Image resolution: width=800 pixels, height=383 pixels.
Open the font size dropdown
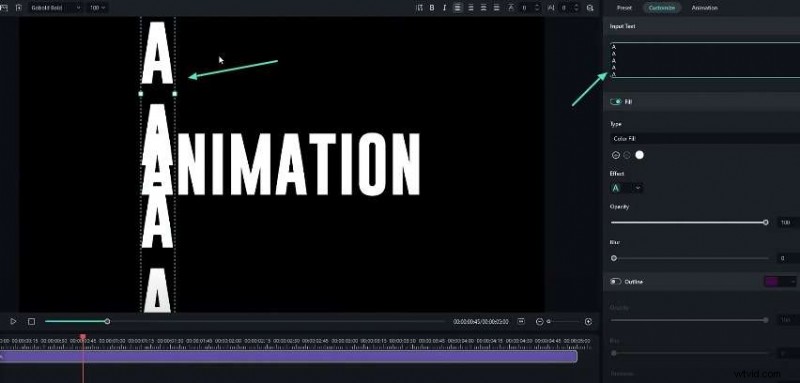pyautogui.click(x=97, y=8)
